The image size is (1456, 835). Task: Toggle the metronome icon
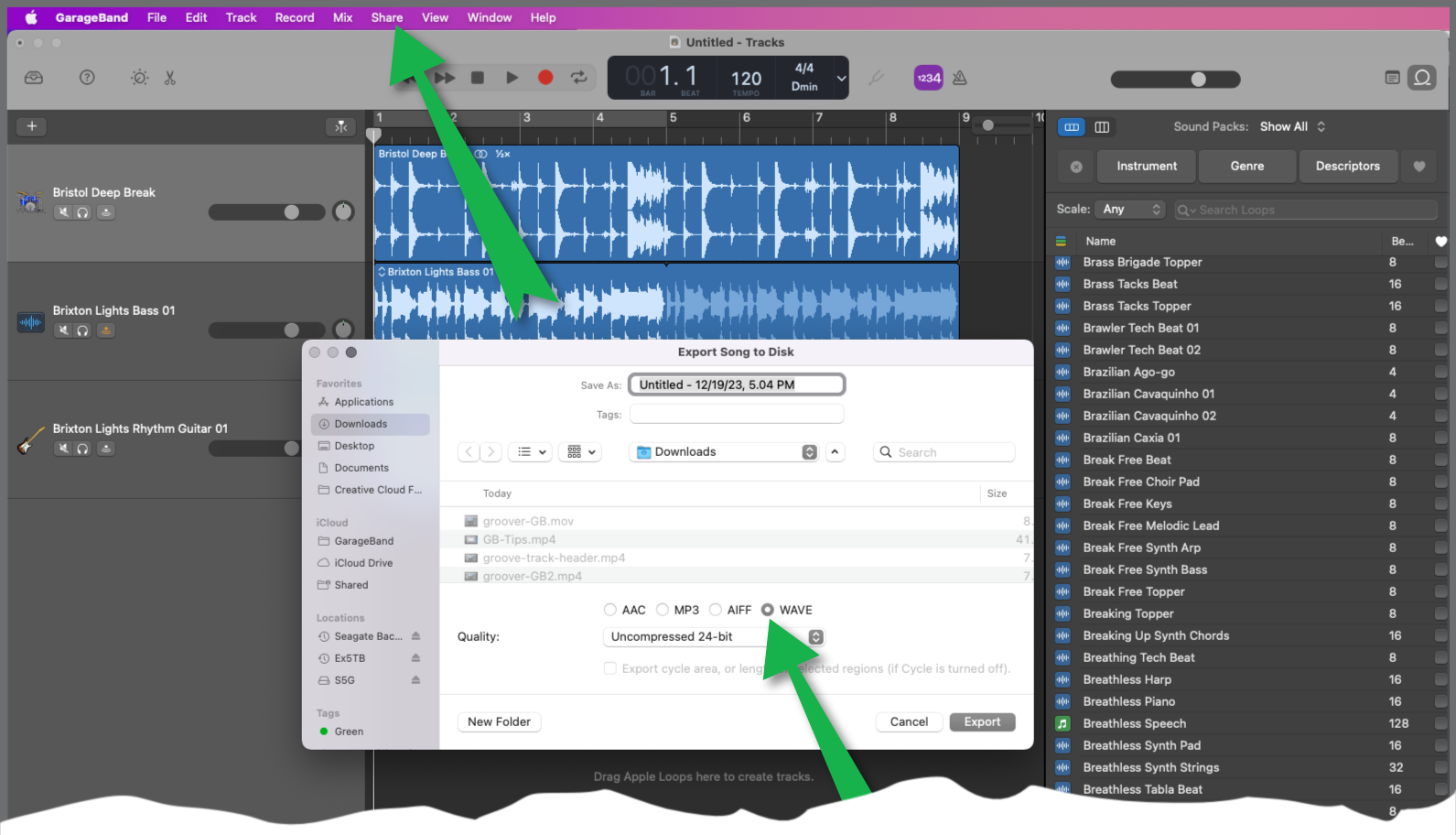tap(960, 78)
